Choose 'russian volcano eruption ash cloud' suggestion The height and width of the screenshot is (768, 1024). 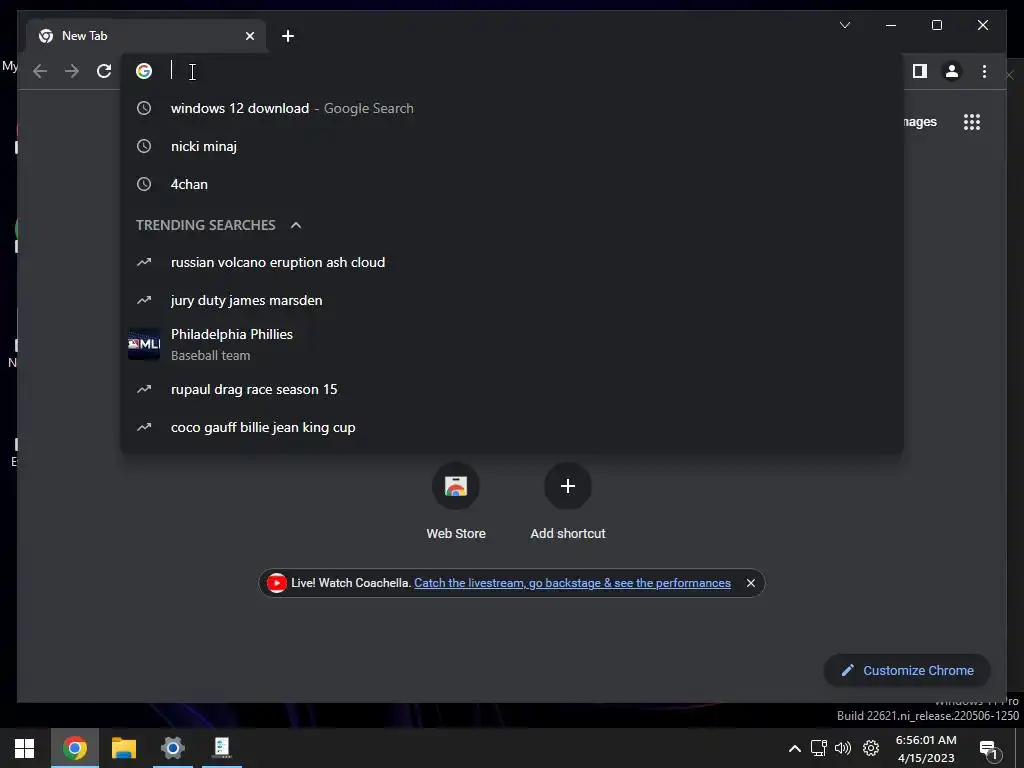[512, 263]
